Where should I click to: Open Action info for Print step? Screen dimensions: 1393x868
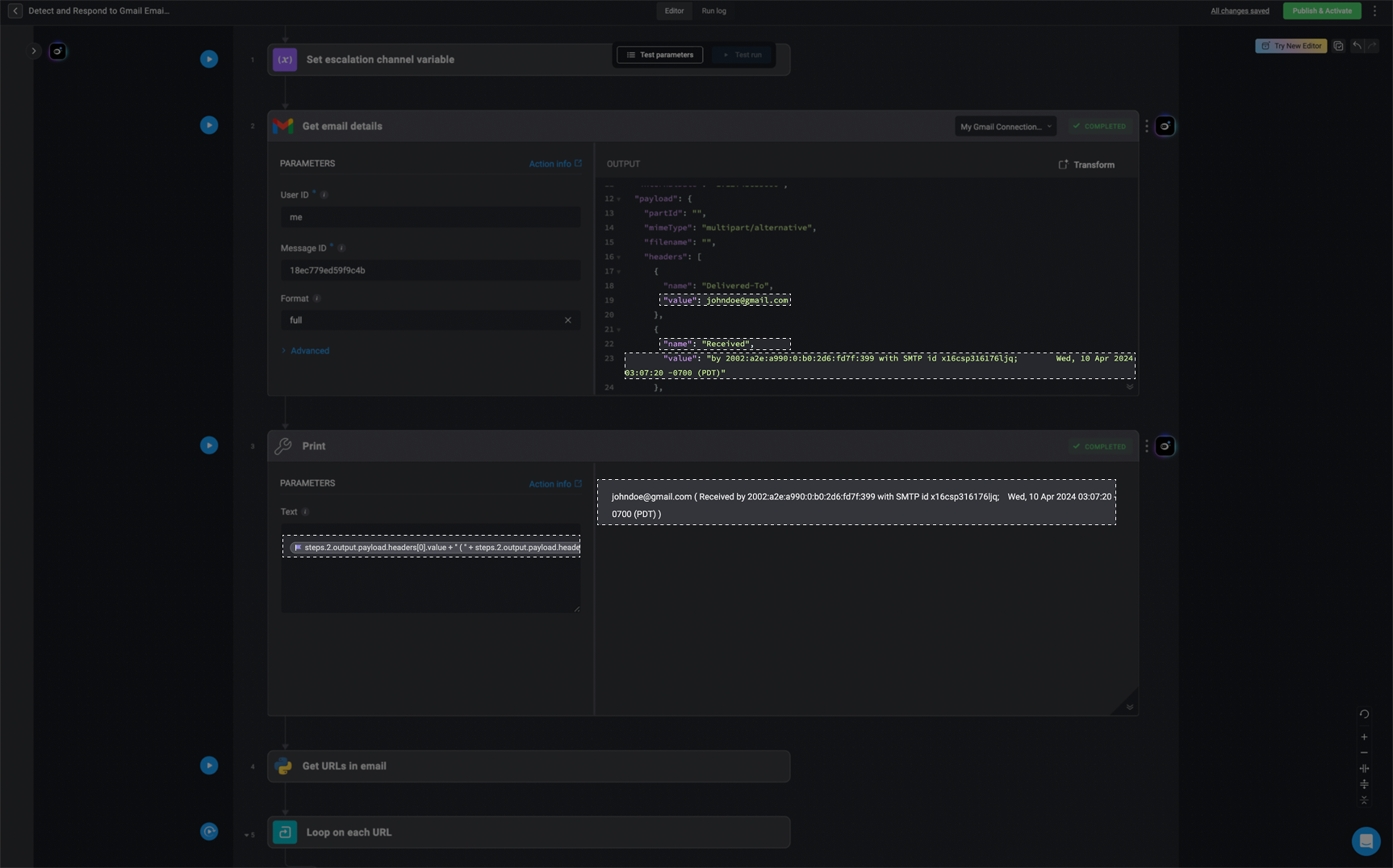pos(555,484)
